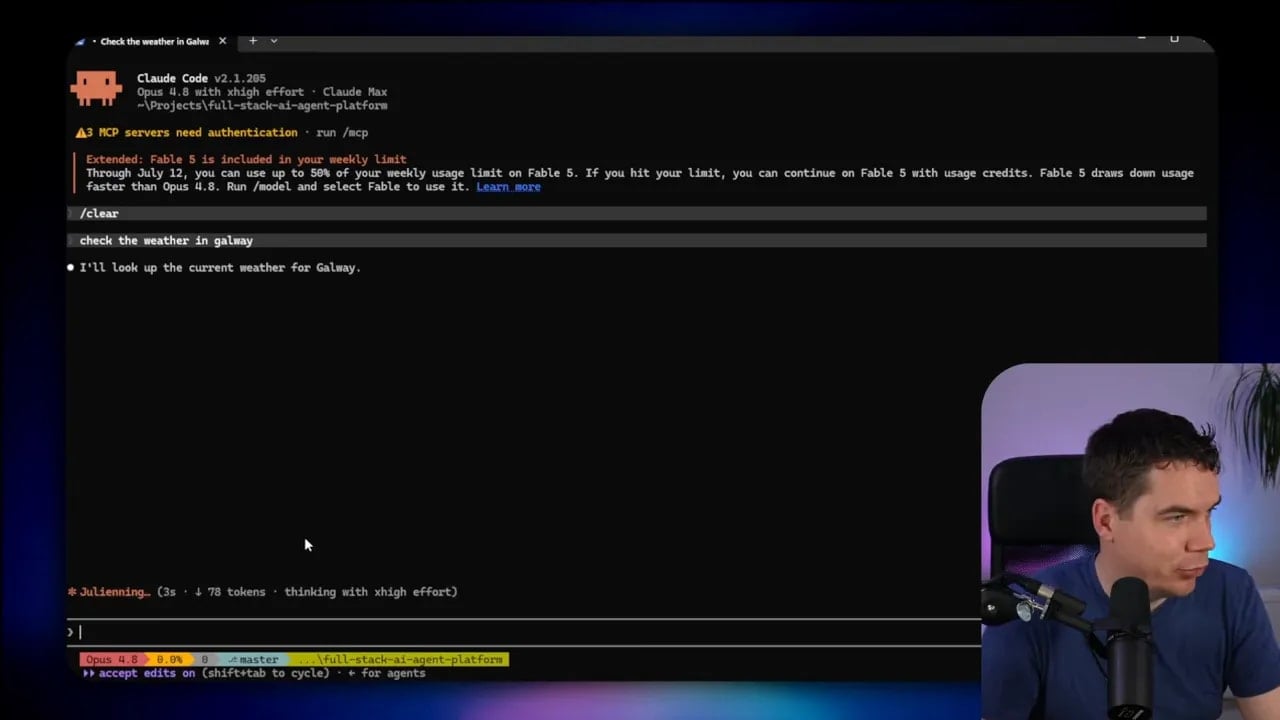
Task: Click the '3 MCP servers need authentication' text
Action: (x=192, y=132)
